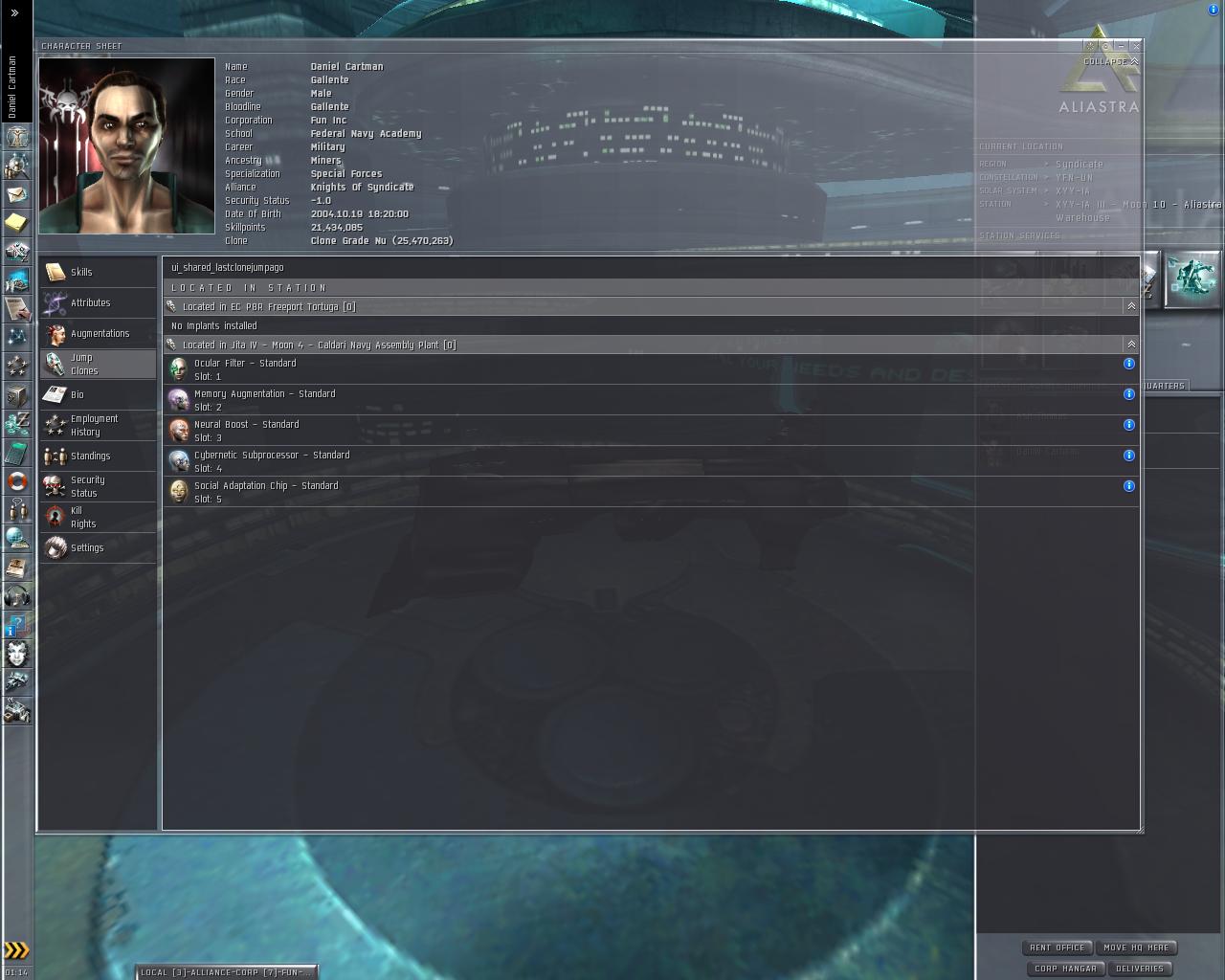Click the Social Adaptation Chip implant icon
The image size is (1225, 980).
178,492
